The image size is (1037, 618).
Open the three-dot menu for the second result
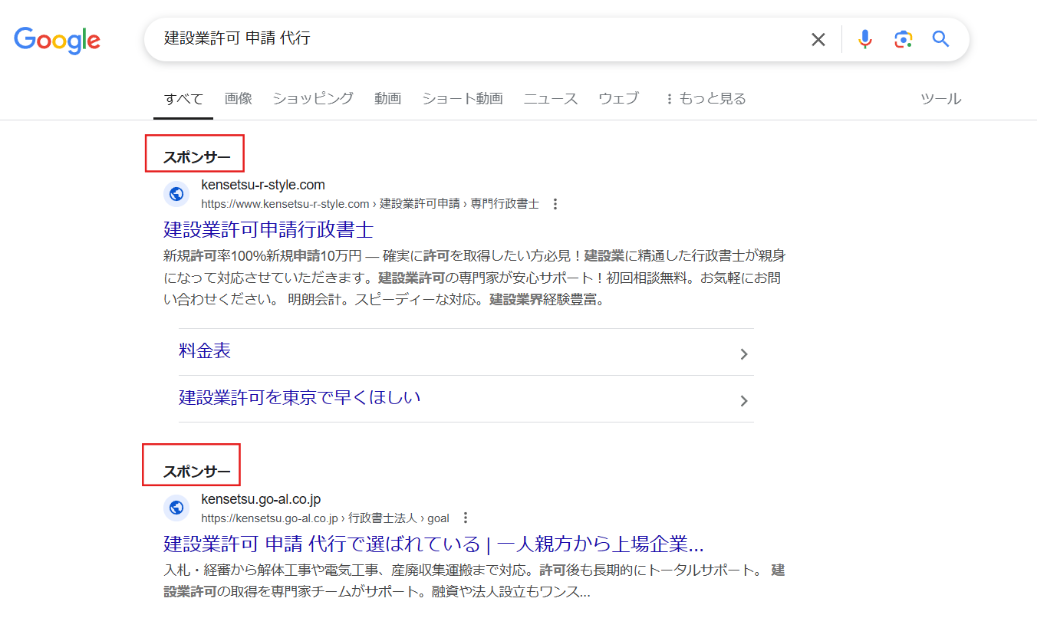[465, 517]
